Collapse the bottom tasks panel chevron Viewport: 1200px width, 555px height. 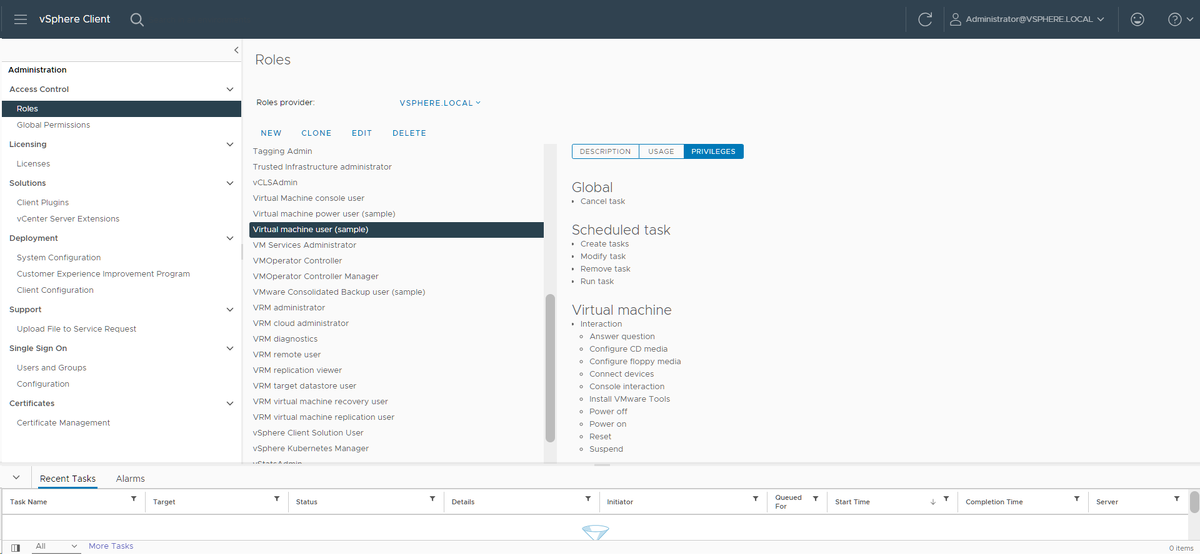15,478
